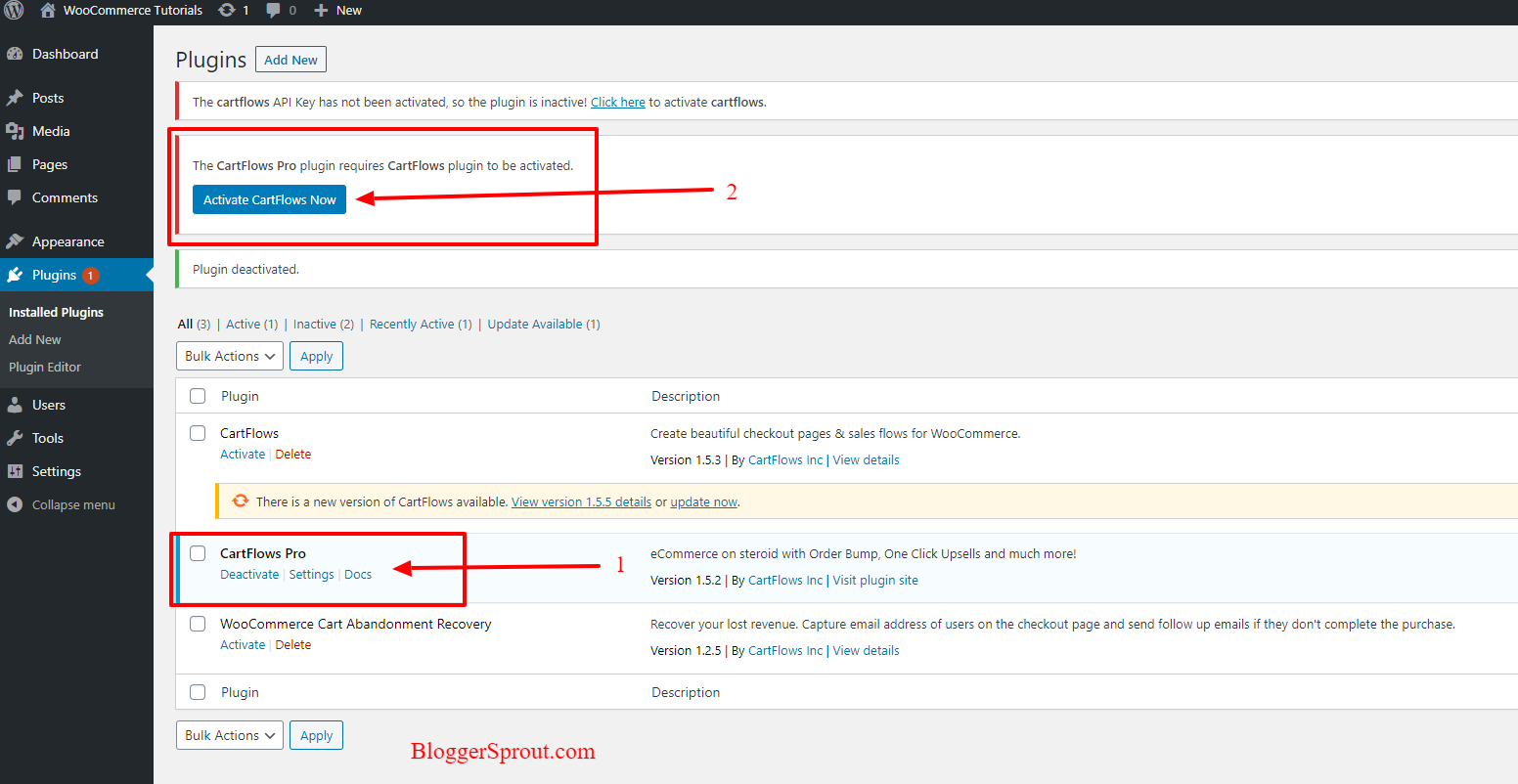
Task: Toggle the footer select-all checkbox
Action: tap(198, 692)
